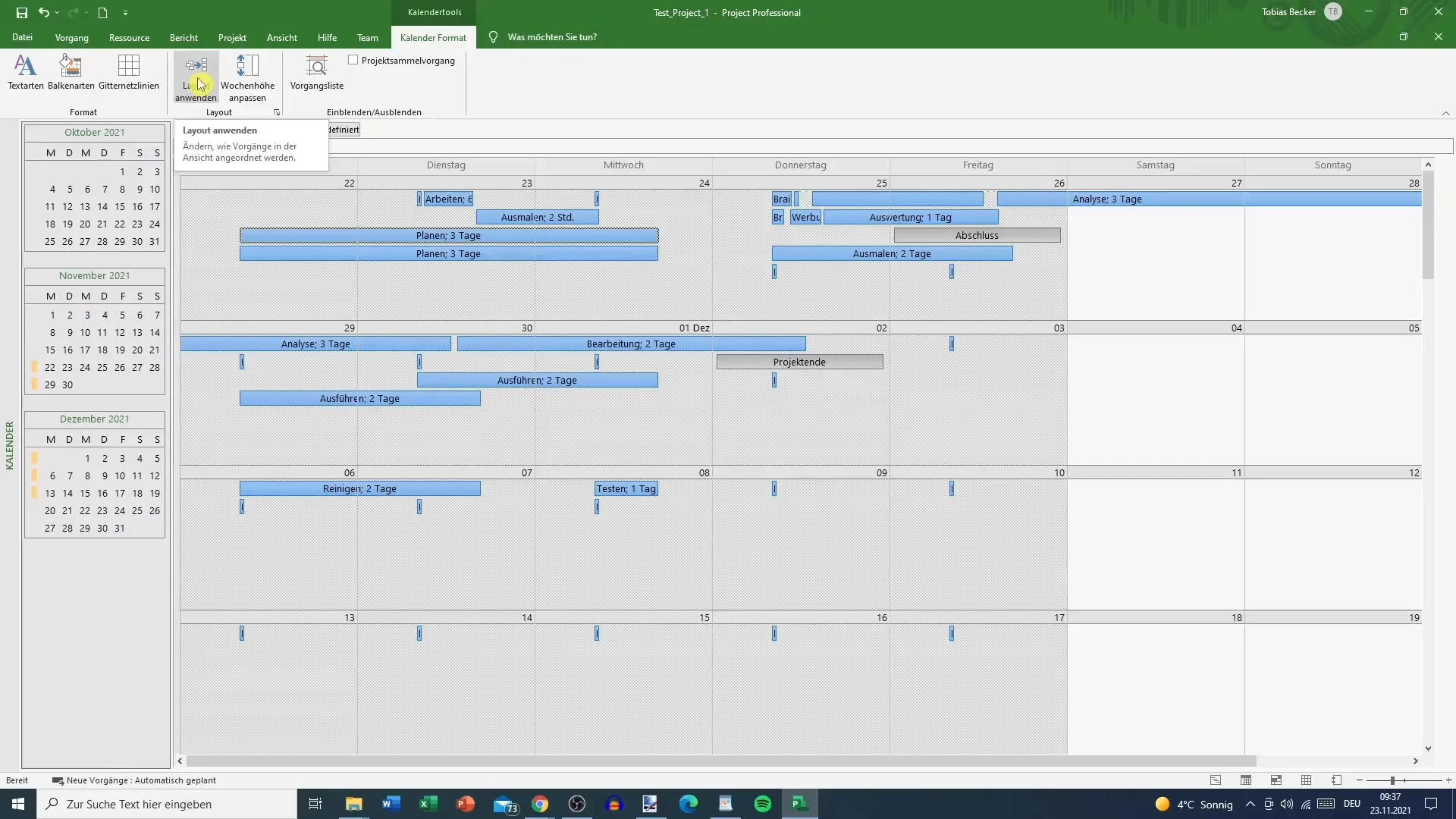Select the Ausmalen; 2 Std. task bar
This screenshot has height=819, width=1456.
[x=538, y=217]
